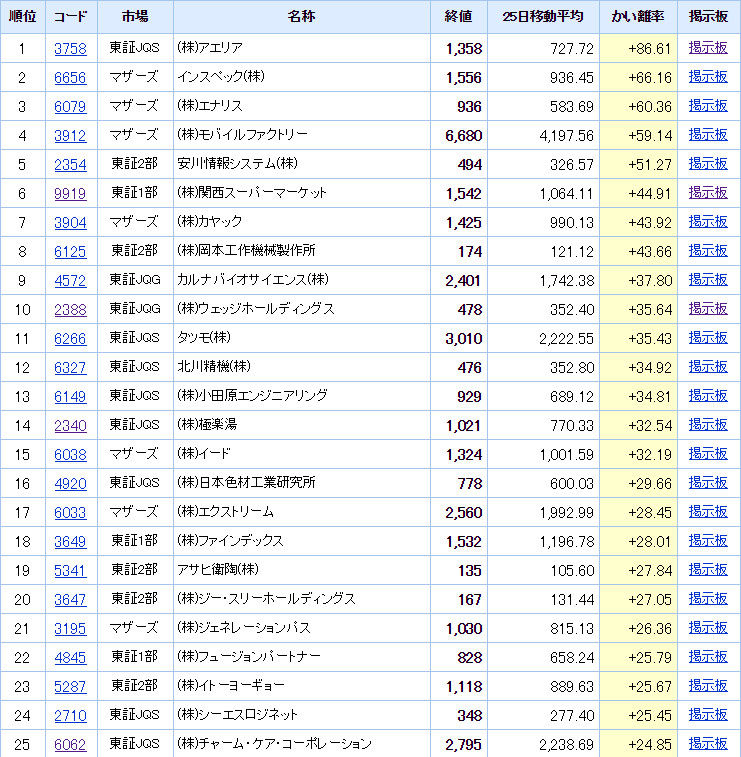The width and height of the screenshot is (741, 757).
Task: Open stock code 6266 link
Action: click(70, 338)
